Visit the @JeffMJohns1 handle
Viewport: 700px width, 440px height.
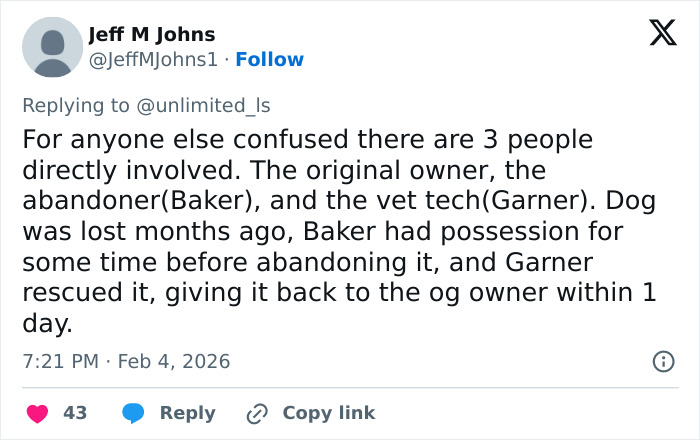(x=153, y=60)
